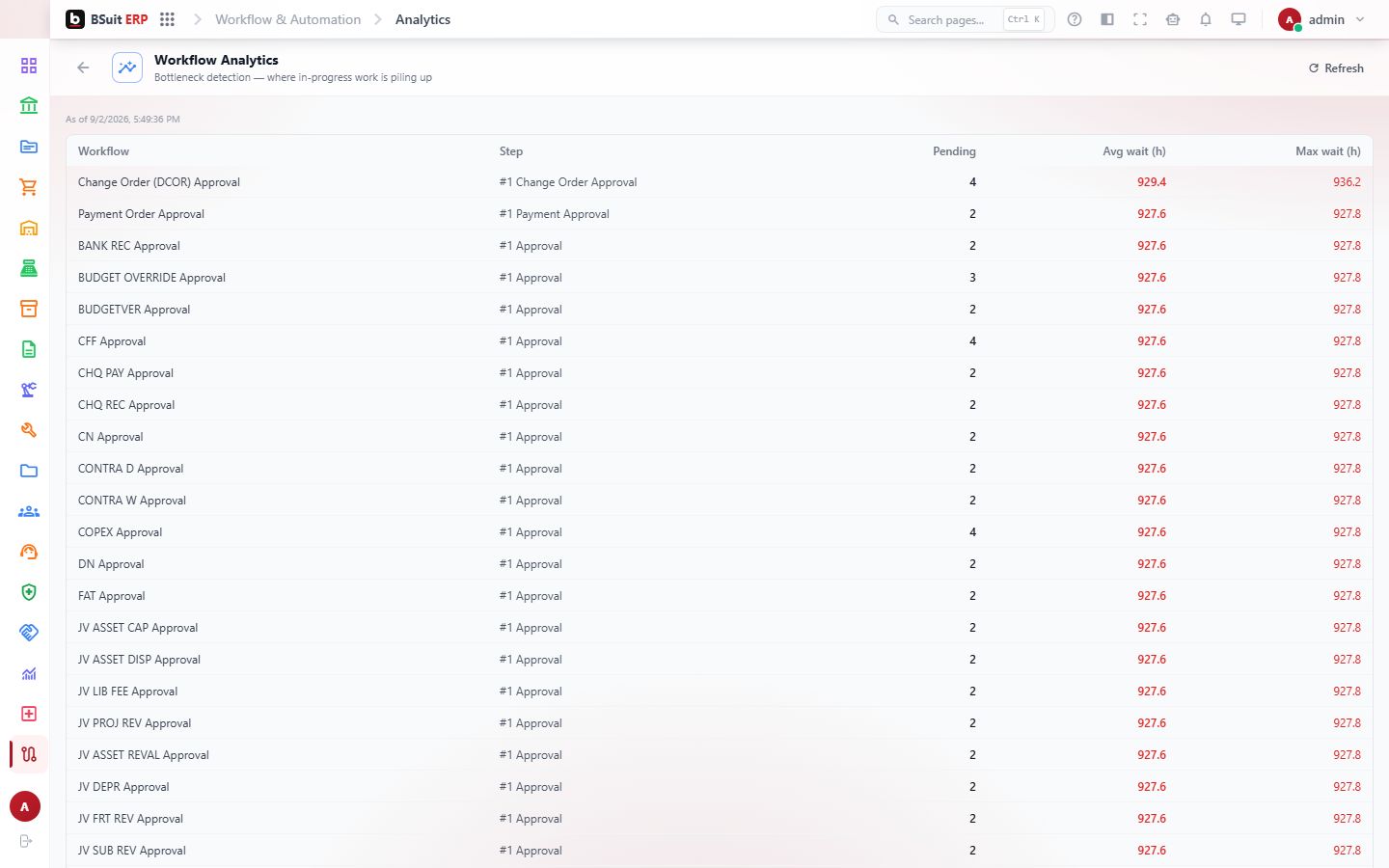Click the BUDGET OVERRIDE Approval row

tap(720, 278)
